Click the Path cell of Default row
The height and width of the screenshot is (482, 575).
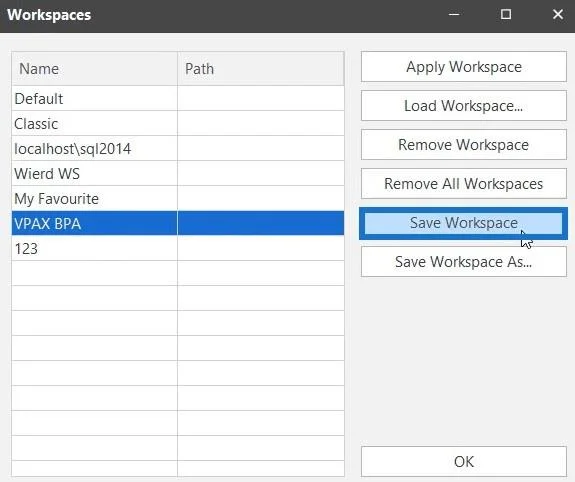[x=261, y=98]
